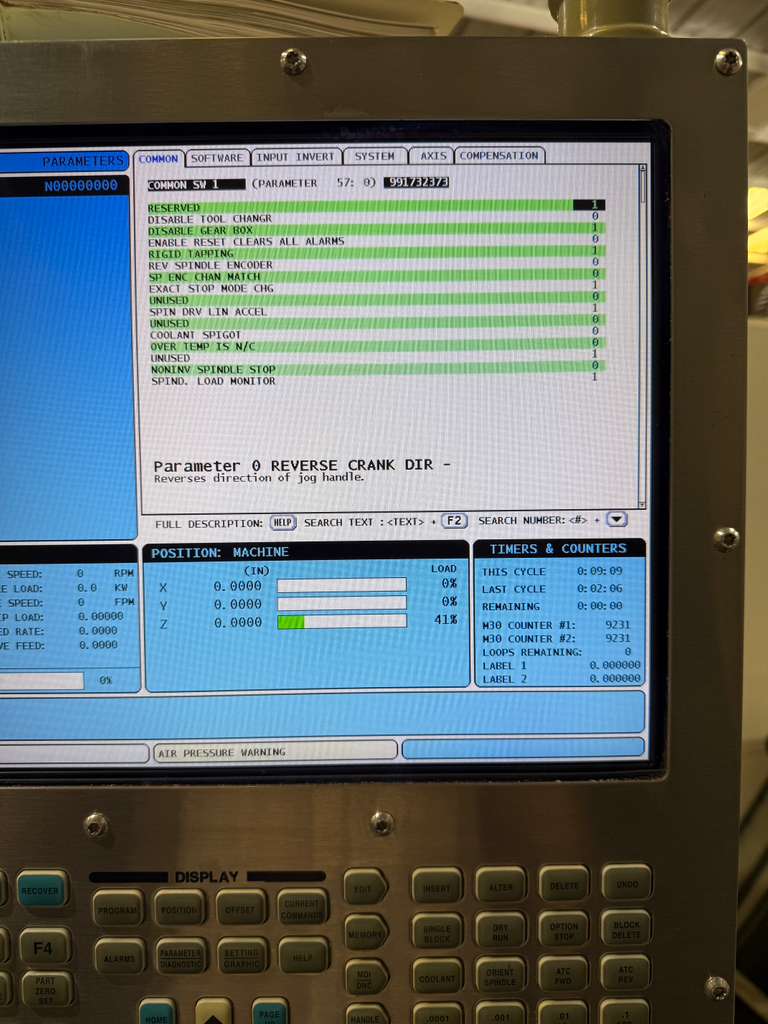Select the COMPENSATION tab
Image resolution: width=768 pixels, height=1024 pixels.
click(x=499, y=156)
